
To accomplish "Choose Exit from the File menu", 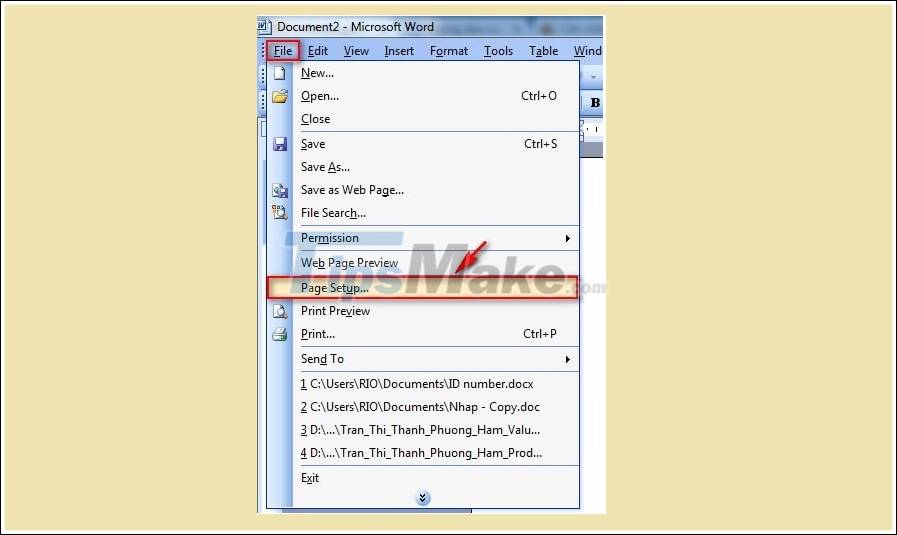I will [423, 478].
